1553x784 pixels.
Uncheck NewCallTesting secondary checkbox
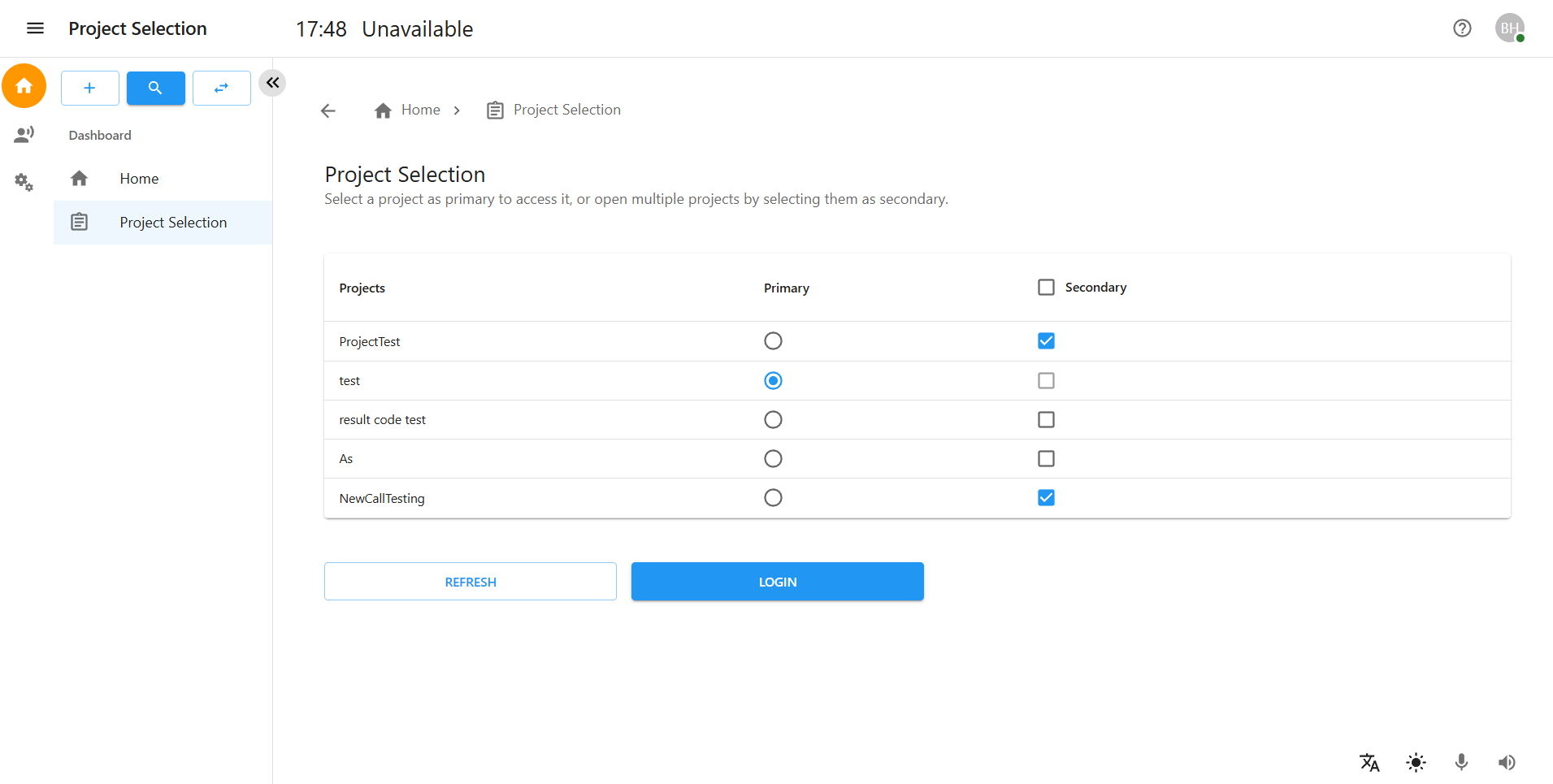pyautogui.click(x=1045, y=497)
